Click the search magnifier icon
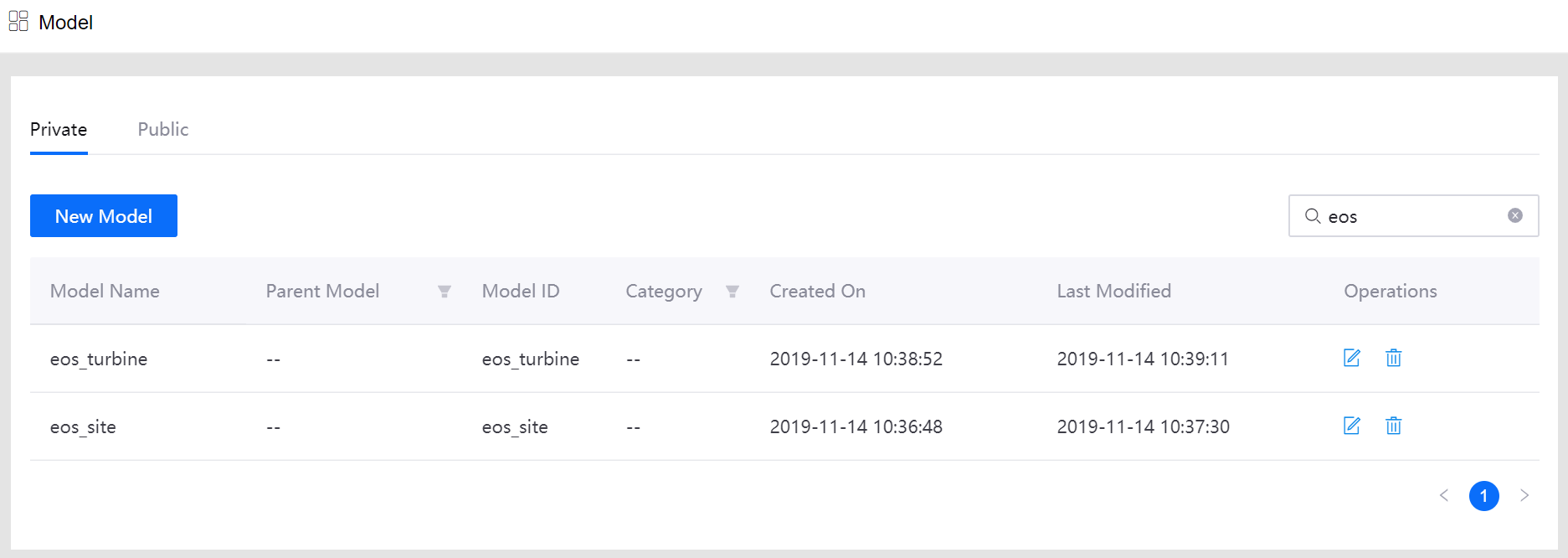This screenshot has height=558, width=1568. 1312,216
